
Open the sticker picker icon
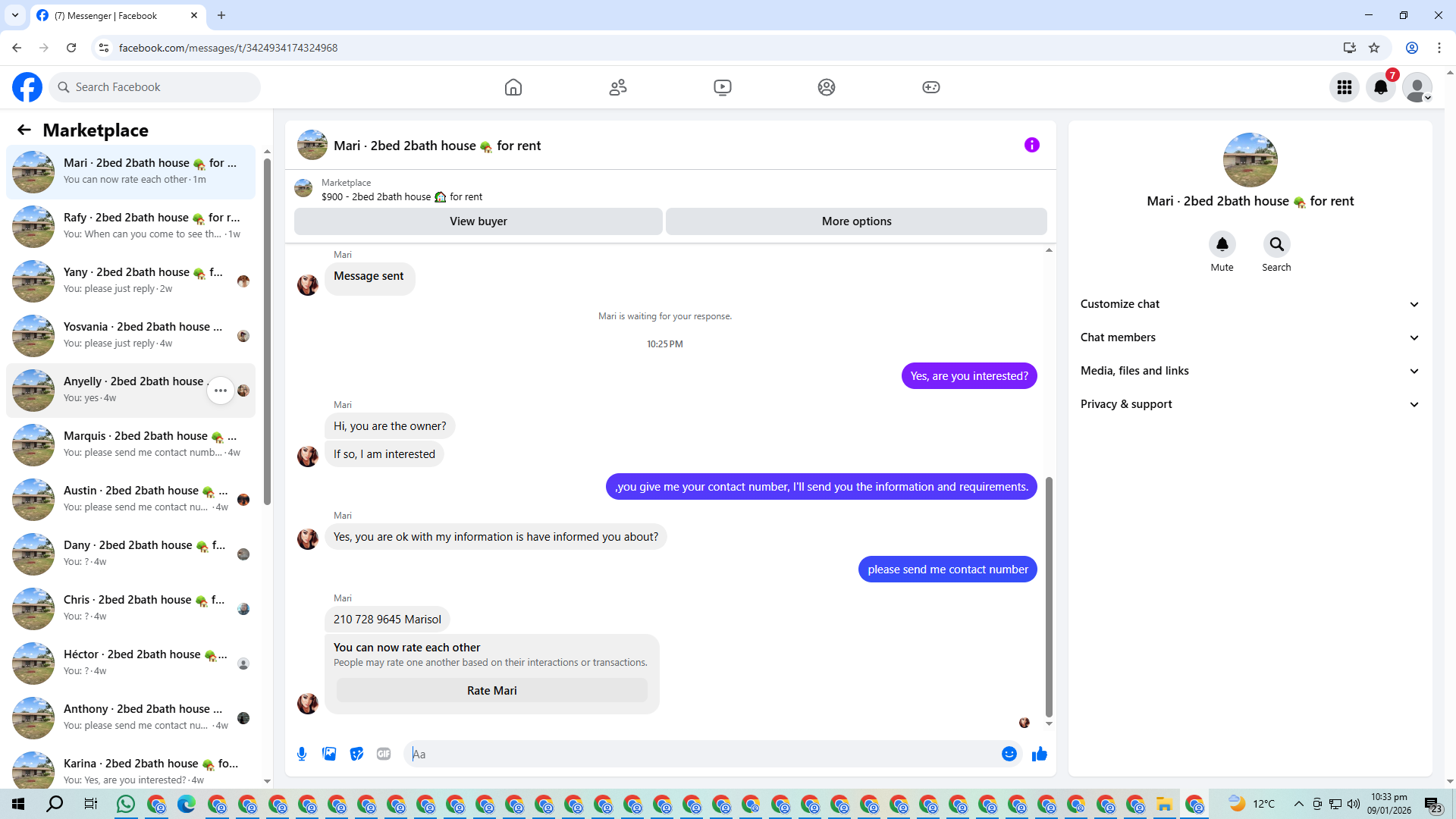[x=356, y=754]
